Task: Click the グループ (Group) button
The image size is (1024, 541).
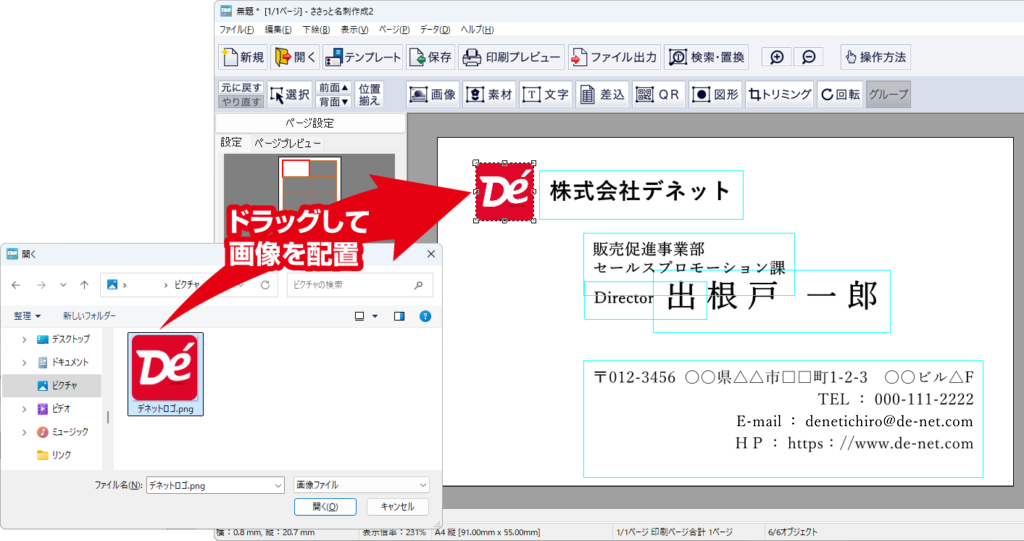Action: click(x=888, y=94)
